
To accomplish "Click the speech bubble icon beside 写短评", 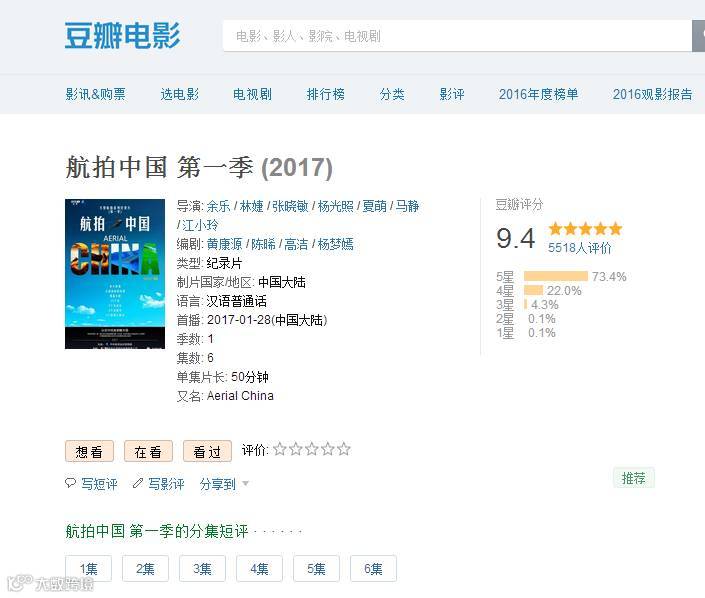I will coord(70,483).
